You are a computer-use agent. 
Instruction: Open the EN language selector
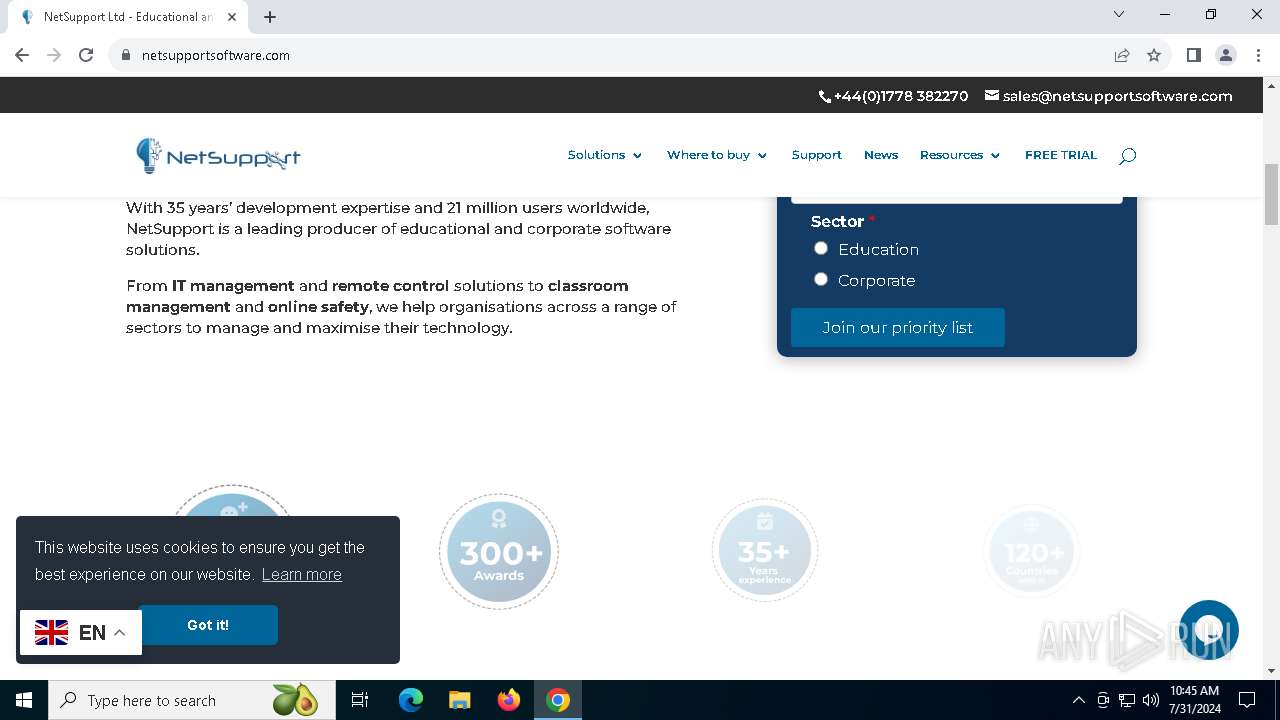coord(81,632)
